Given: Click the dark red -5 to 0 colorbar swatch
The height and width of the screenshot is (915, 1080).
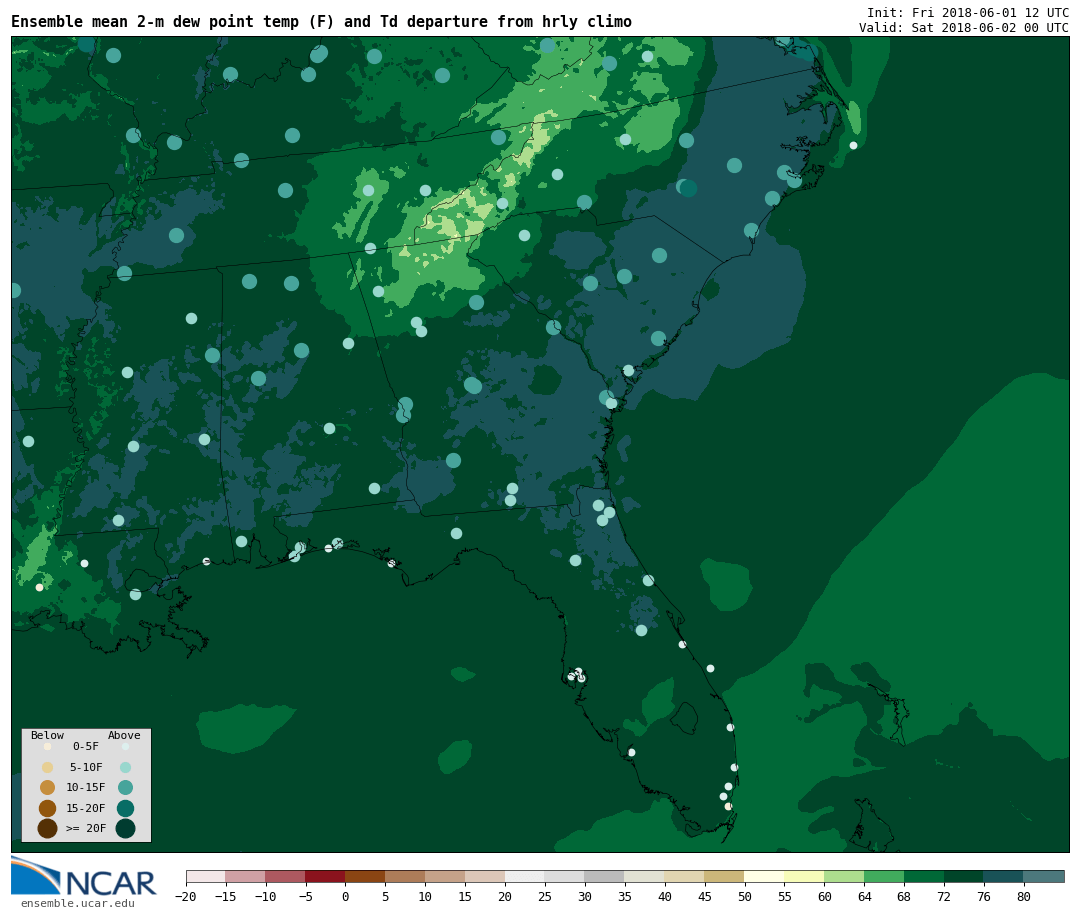Looking at the screenshot, I should 325,877.
